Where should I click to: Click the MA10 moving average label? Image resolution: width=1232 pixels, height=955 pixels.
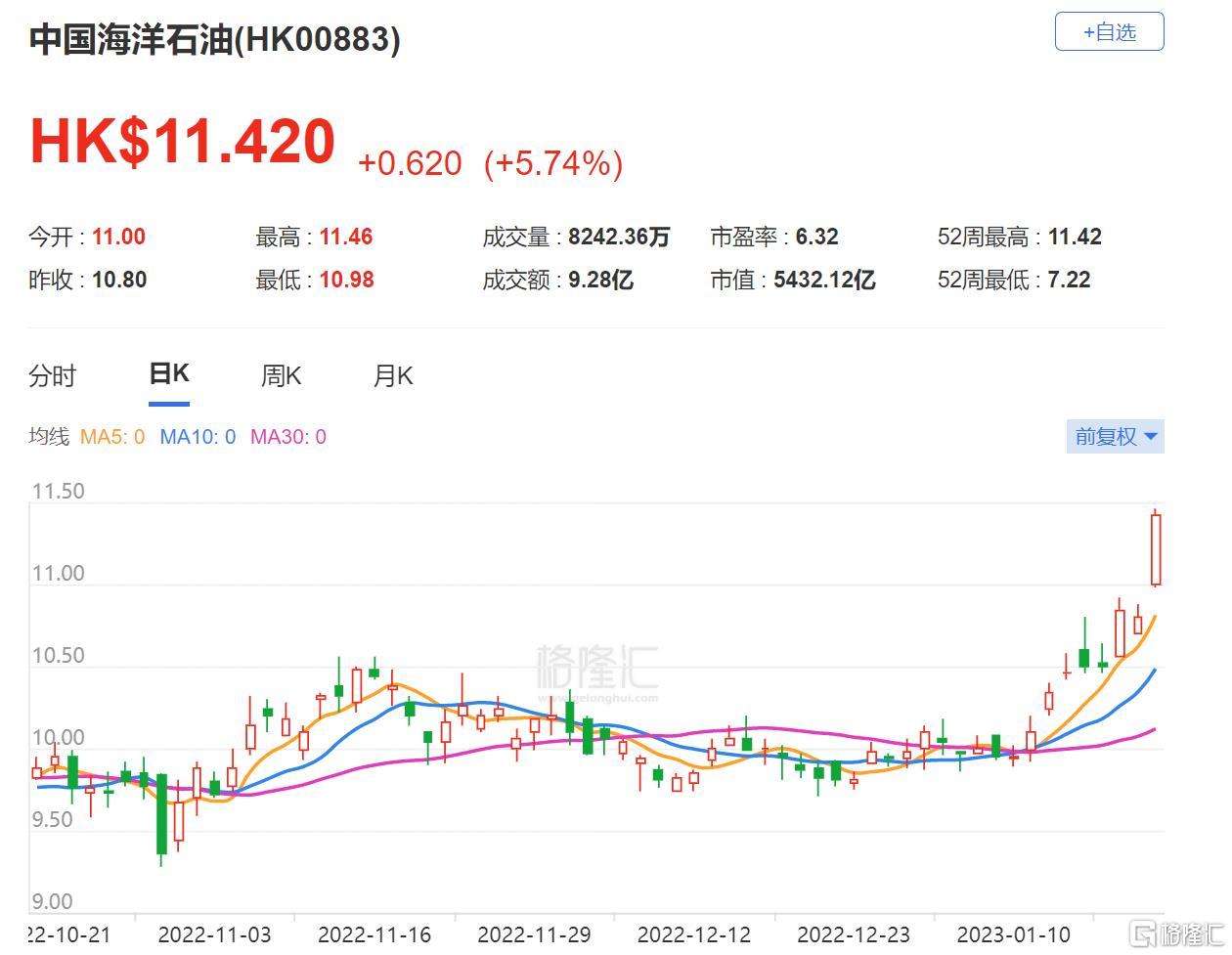point(198,437)
